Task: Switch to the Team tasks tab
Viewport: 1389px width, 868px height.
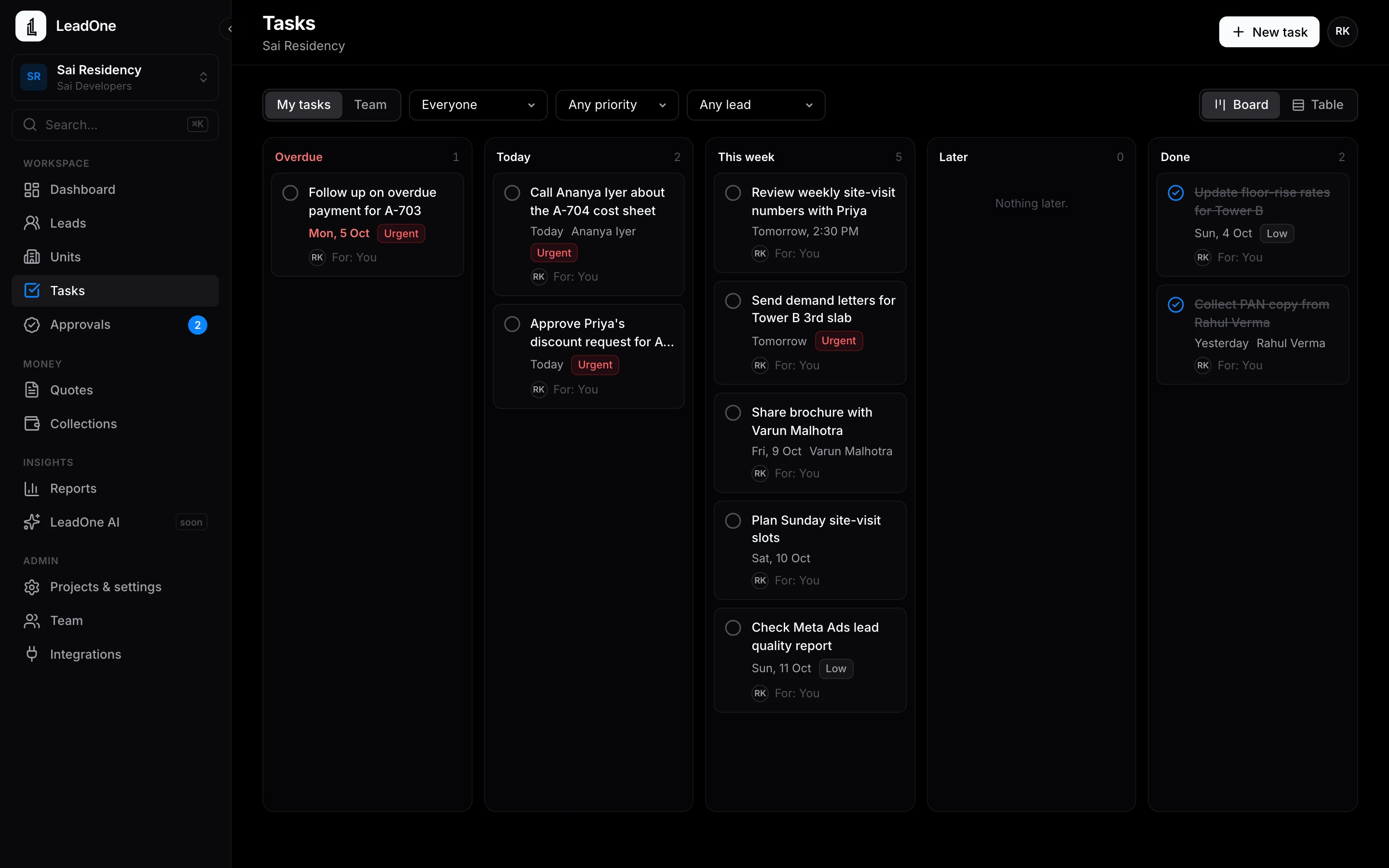Action: [370, 105]
